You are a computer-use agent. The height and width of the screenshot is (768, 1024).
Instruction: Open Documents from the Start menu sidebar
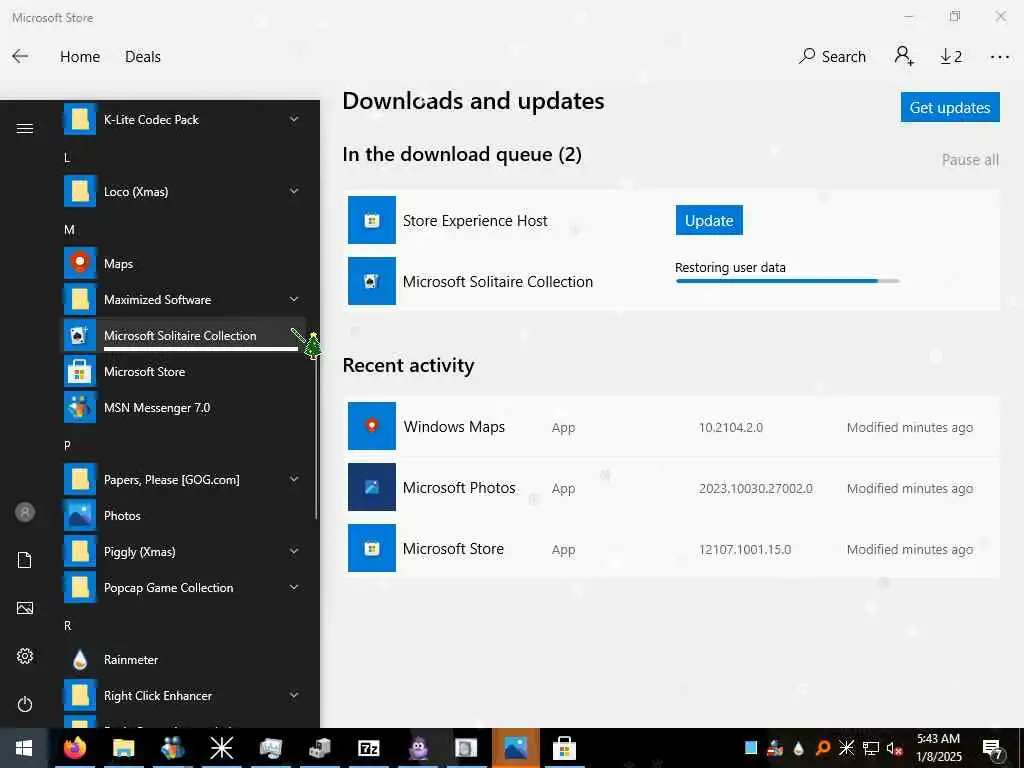pyautogui.click(x=25, y=560)
